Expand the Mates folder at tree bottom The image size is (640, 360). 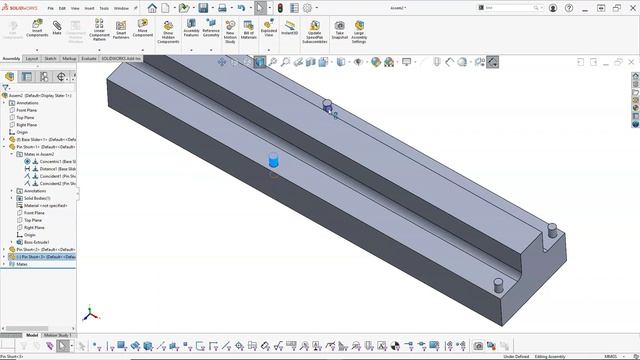click(4, 264)
